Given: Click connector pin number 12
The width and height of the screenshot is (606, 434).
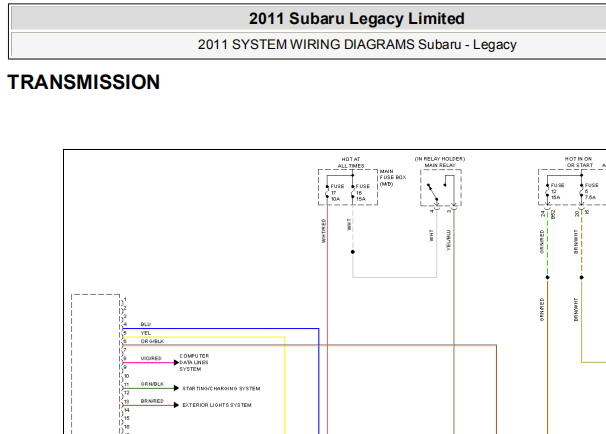Looking at the screenshot, I should click(x=126, y=392).
